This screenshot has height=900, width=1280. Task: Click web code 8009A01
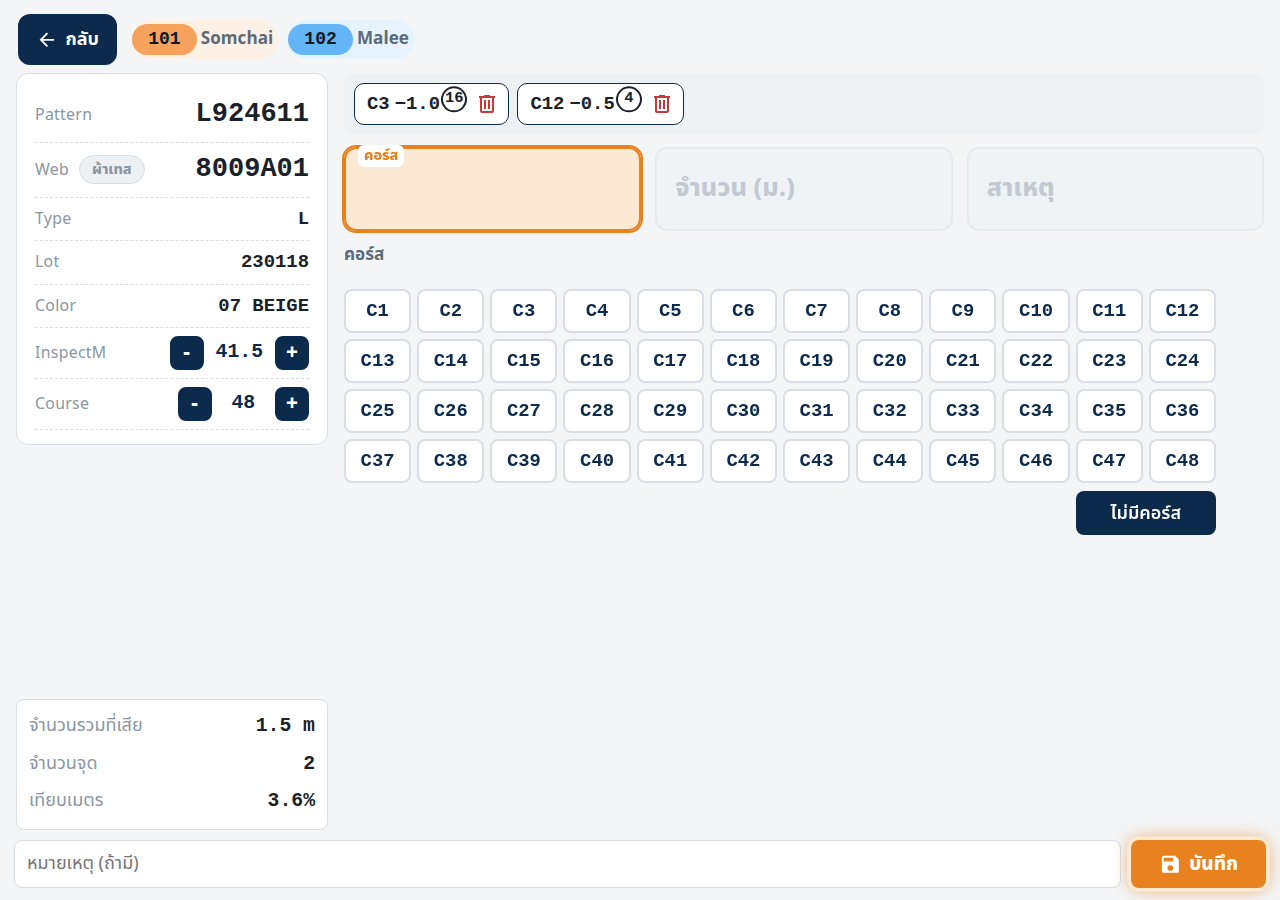pos(252,168)
